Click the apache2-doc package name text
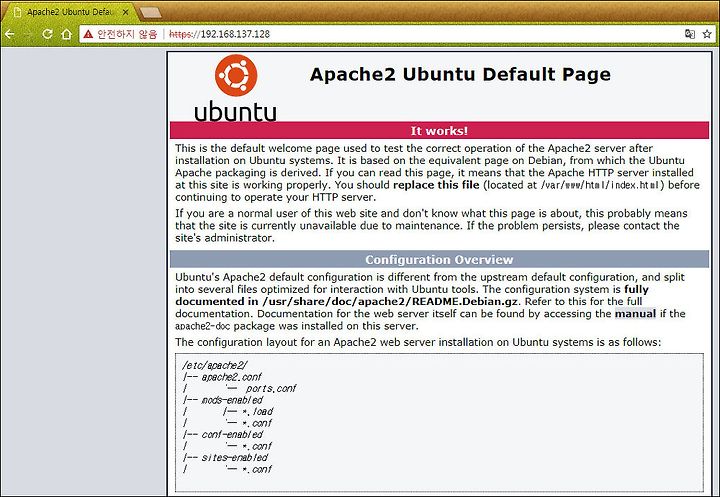Image resolution: width=720 pixels, height=497 pixels. 202,326
